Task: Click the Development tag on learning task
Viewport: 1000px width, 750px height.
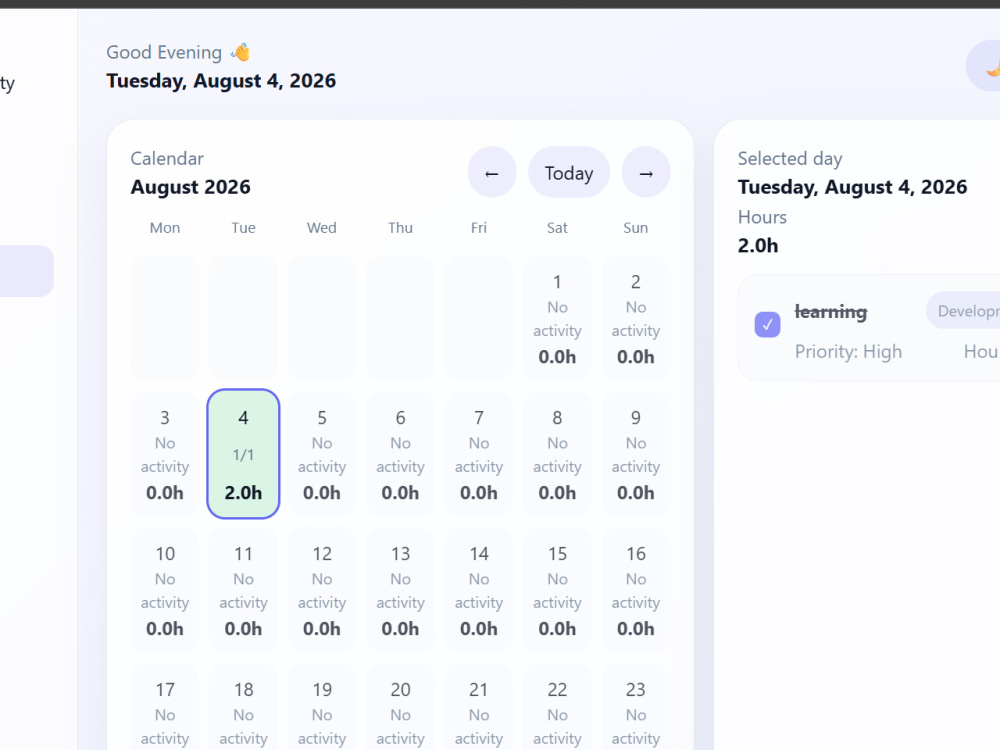Action: point(964,311)
